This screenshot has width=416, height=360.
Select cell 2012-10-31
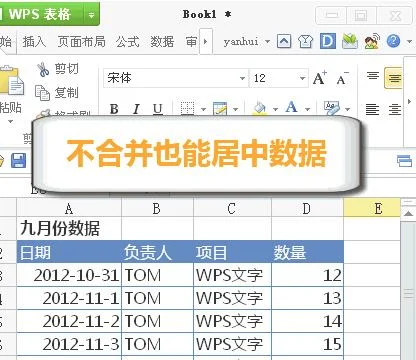pyautogui.click(x=69, y=275)
